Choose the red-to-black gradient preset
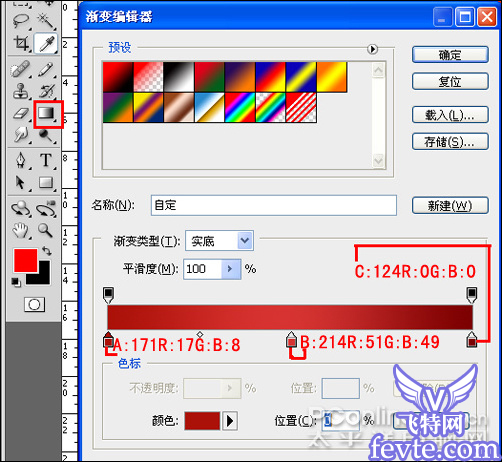The width and height of the screenshot is (502, 462). coord(118,77)
